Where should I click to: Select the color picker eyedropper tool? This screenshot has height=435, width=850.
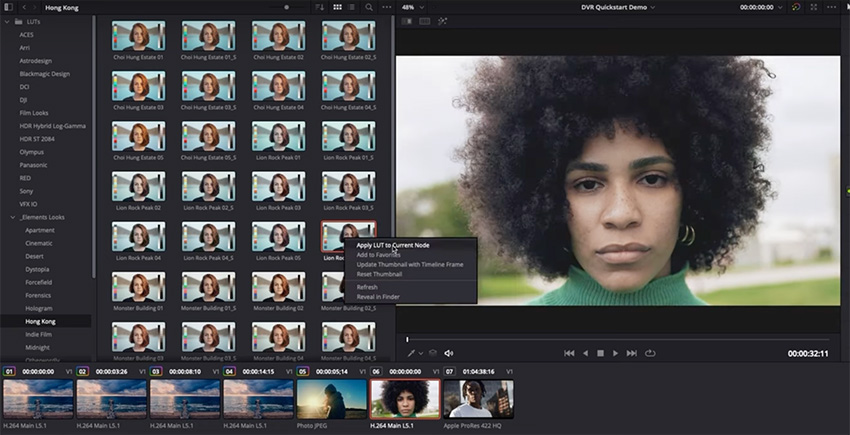coord(409,353)
